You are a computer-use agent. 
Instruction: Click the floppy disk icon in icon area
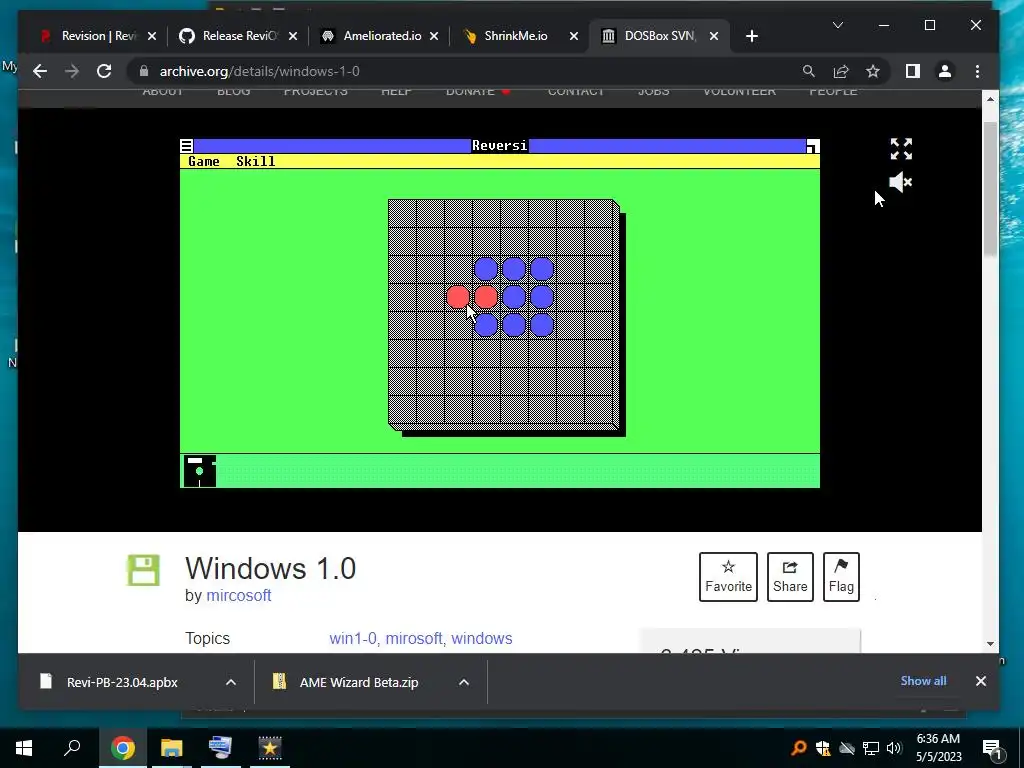point(199,471)
